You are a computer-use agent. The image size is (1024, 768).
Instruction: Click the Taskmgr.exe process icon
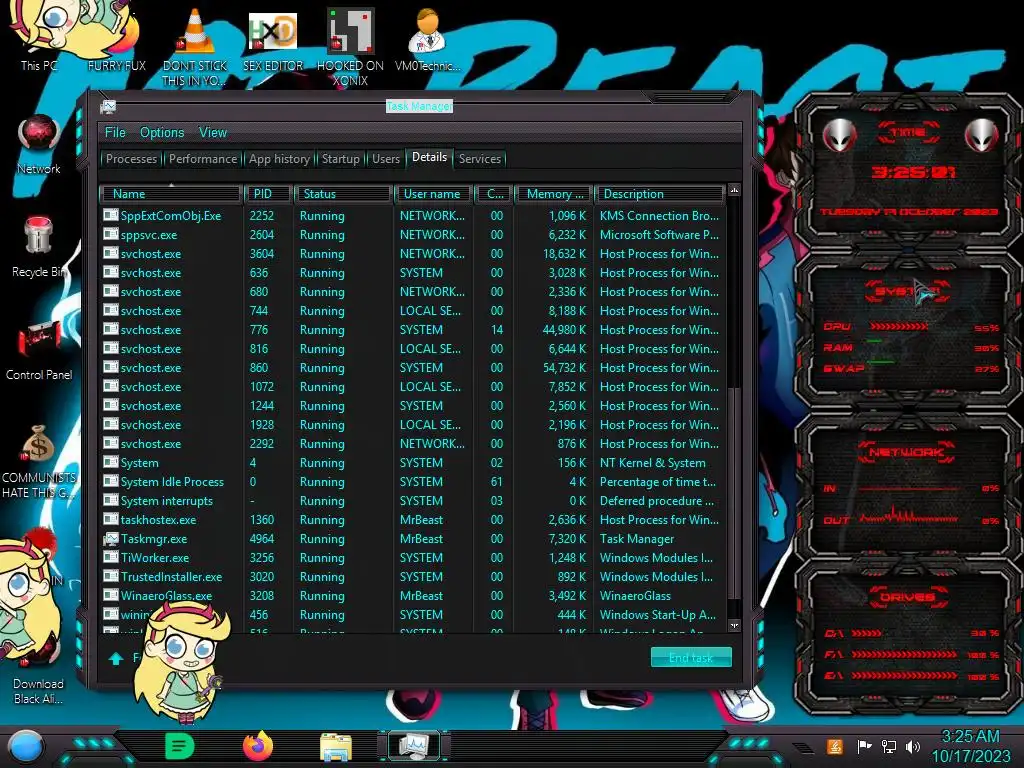point(110,539)
